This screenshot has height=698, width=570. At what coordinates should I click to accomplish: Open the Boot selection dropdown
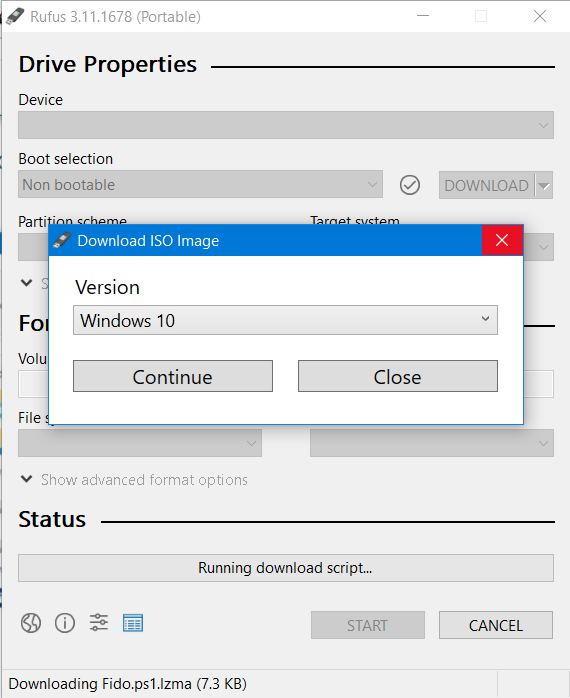200,184
